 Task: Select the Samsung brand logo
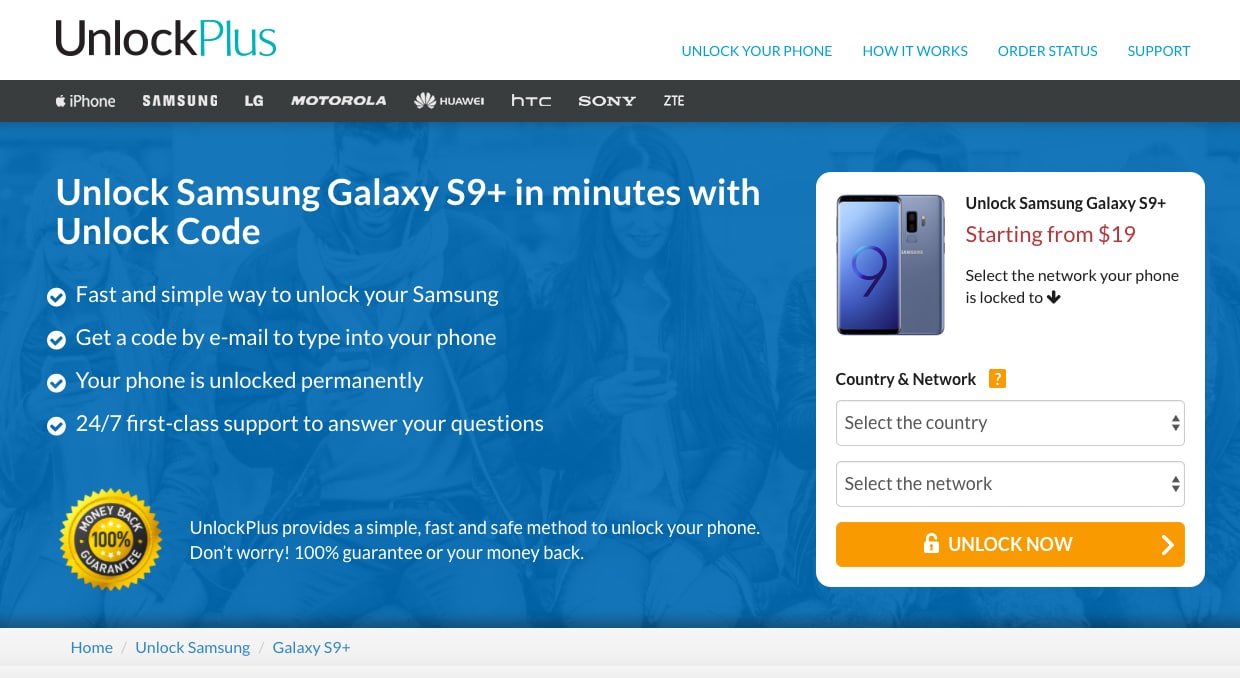tap(180, 101)
